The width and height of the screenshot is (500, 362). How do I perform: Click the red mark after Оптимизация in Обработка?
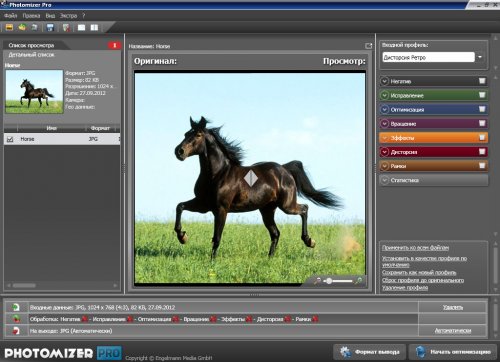coord(176,319)
